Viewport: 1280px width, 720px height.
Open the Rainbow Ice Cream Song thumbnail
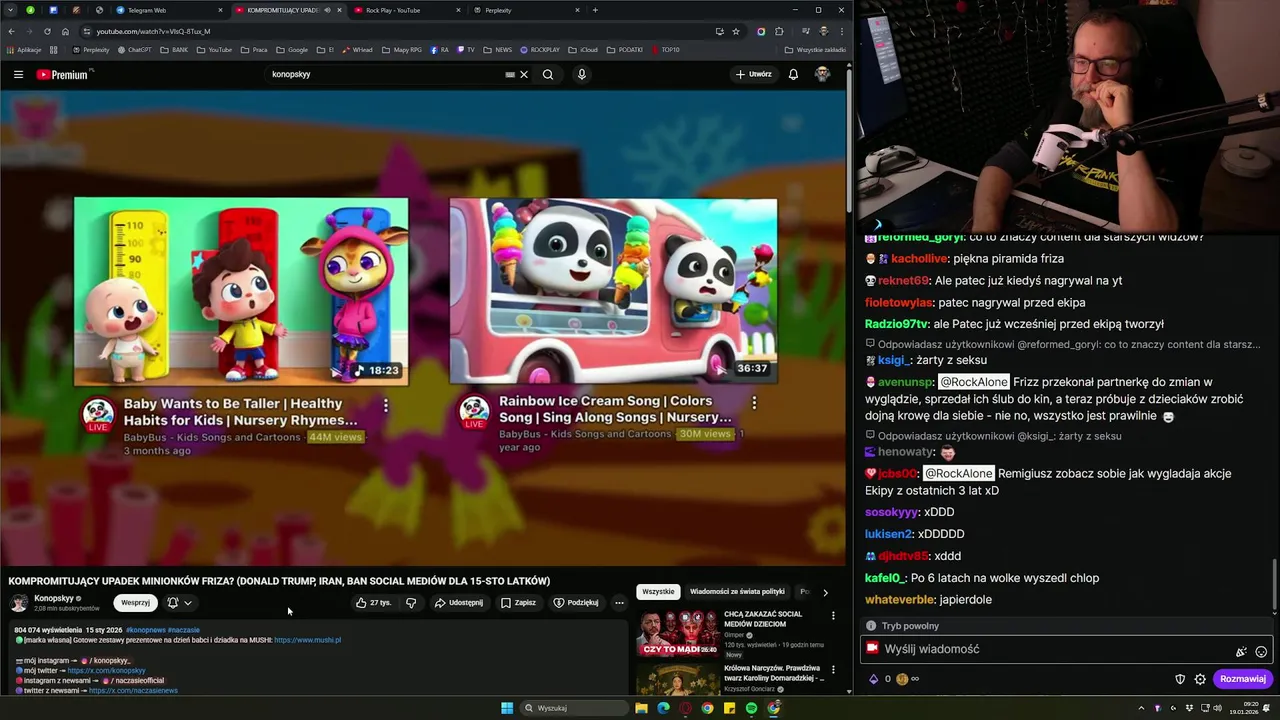coord(613,291)
